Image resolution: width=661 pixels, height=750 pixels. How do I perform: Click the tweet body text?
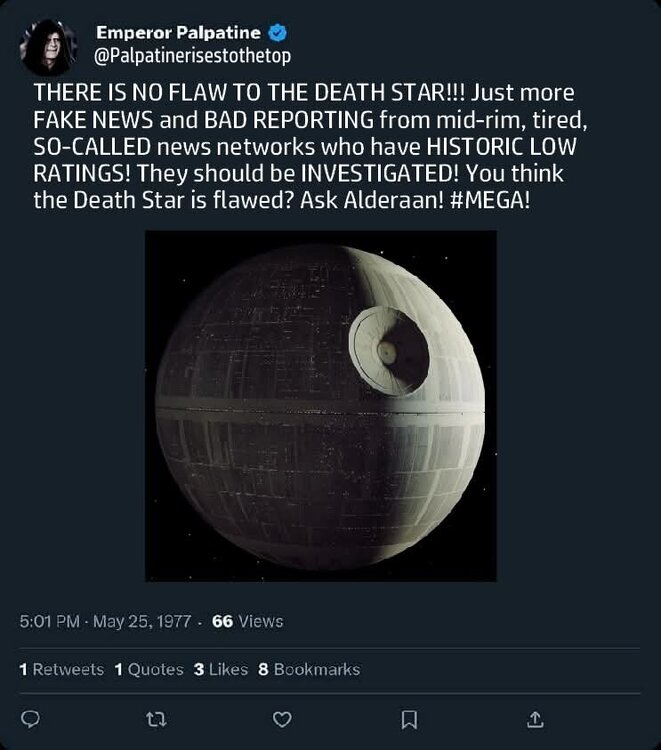click(300, 145)
